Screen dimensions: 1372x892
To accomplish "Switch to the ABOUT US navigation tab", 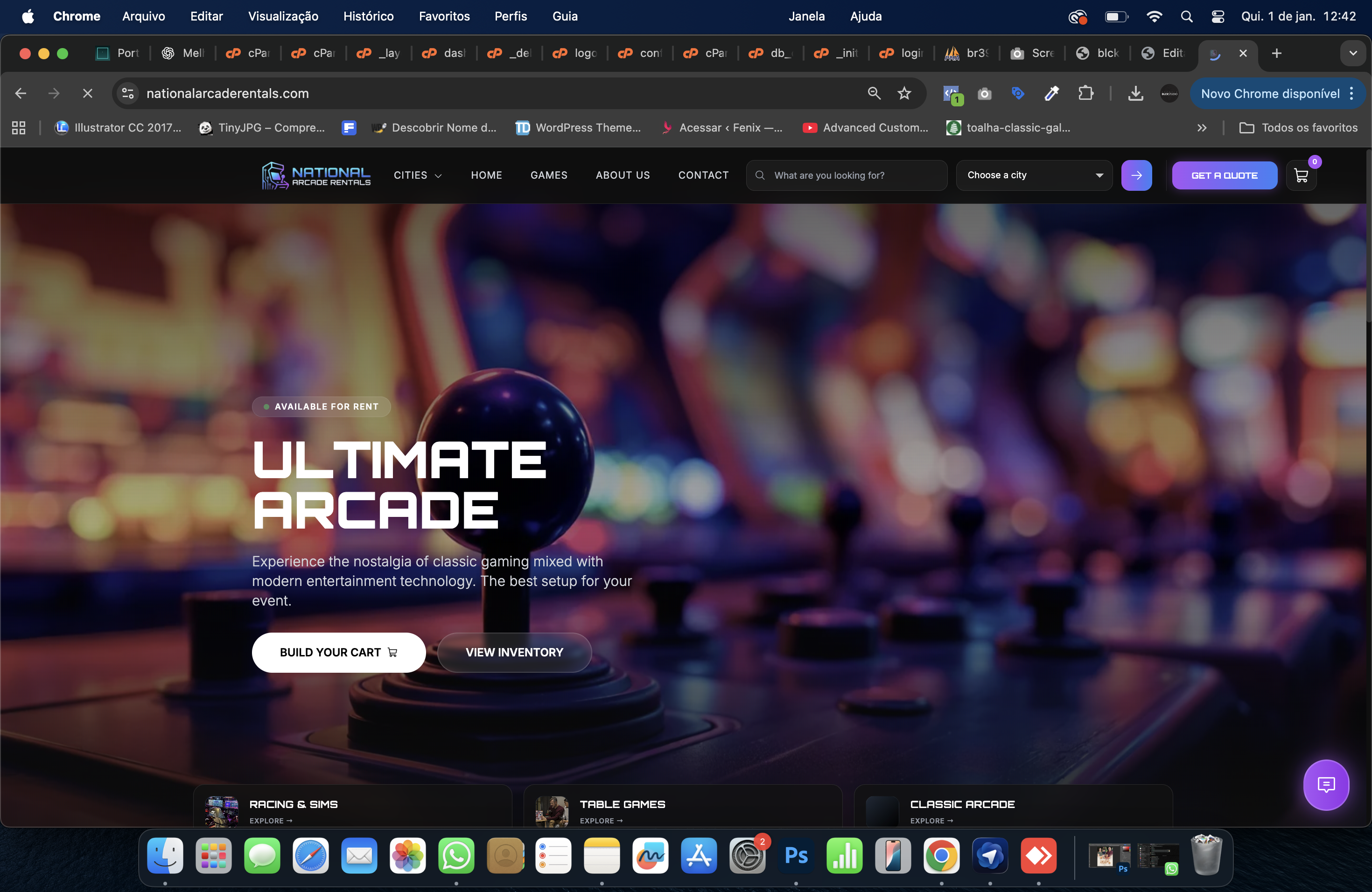I will click(623, 175).
